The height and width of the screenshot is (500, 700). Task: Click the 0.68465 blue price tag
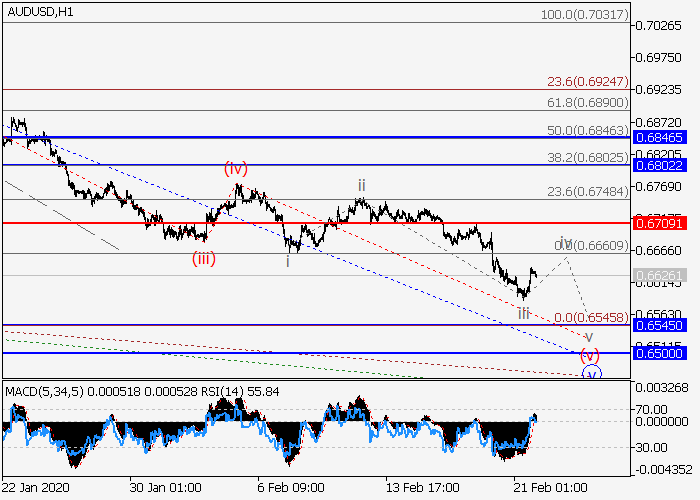[661, 136]
